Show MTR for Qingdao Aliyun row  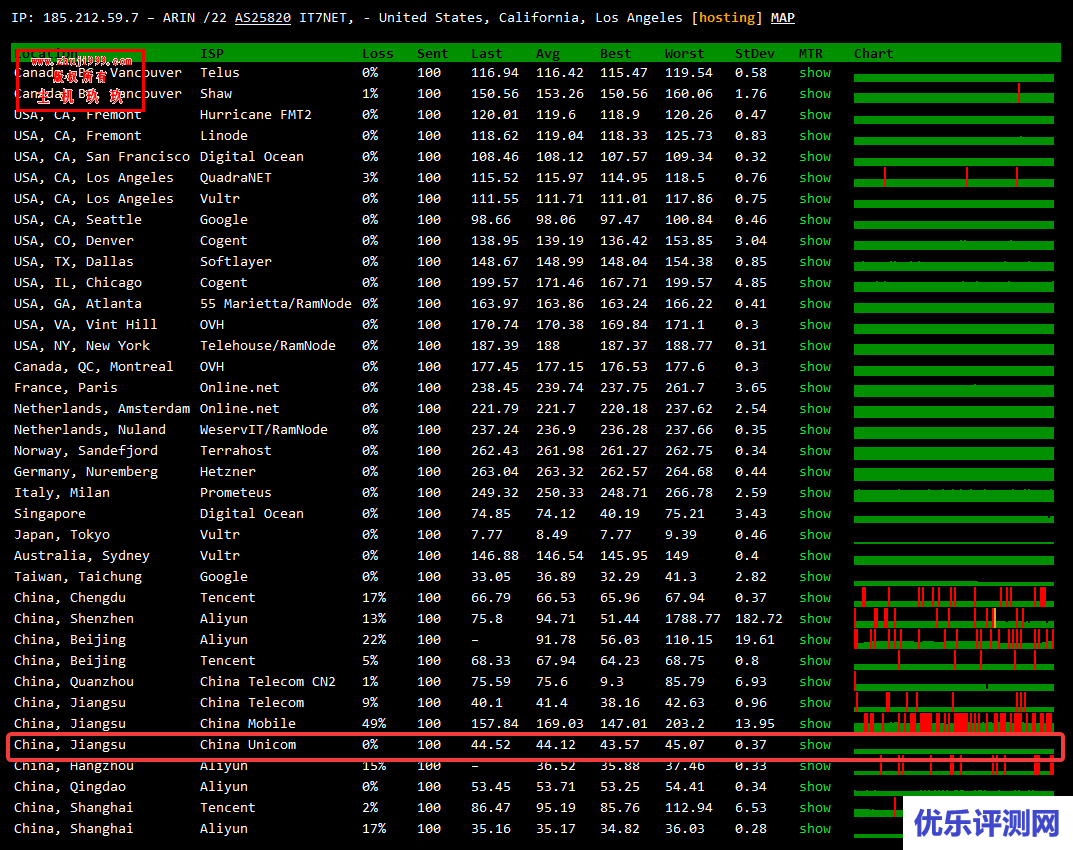(815, 786)
